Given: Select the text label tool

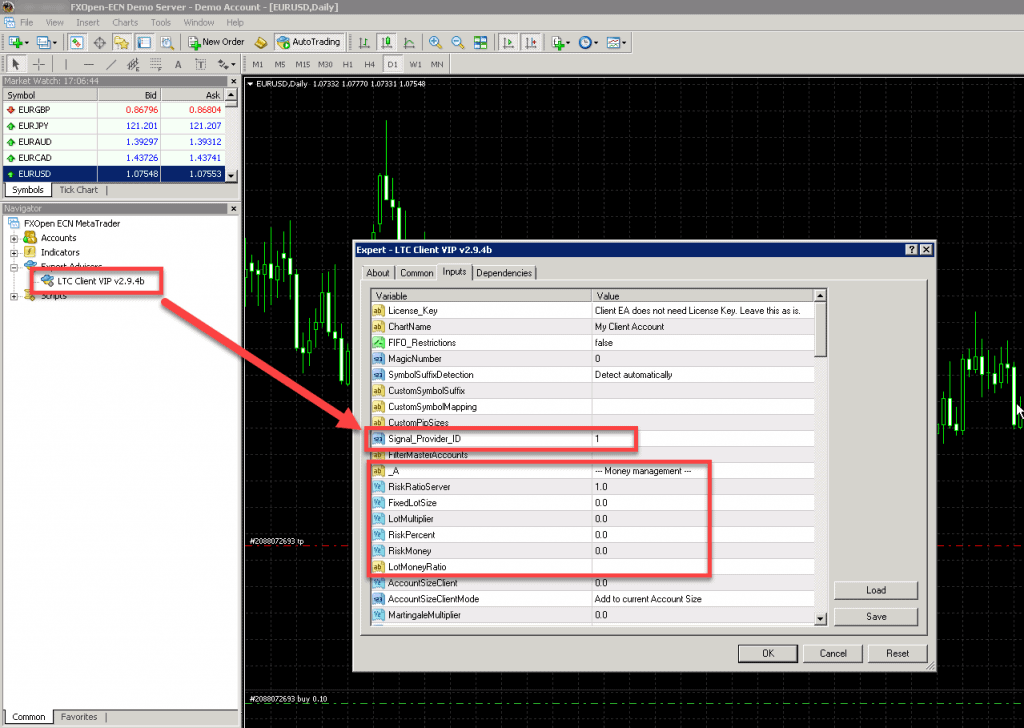Looking at the screenshot, I should (x=200, y=64).
